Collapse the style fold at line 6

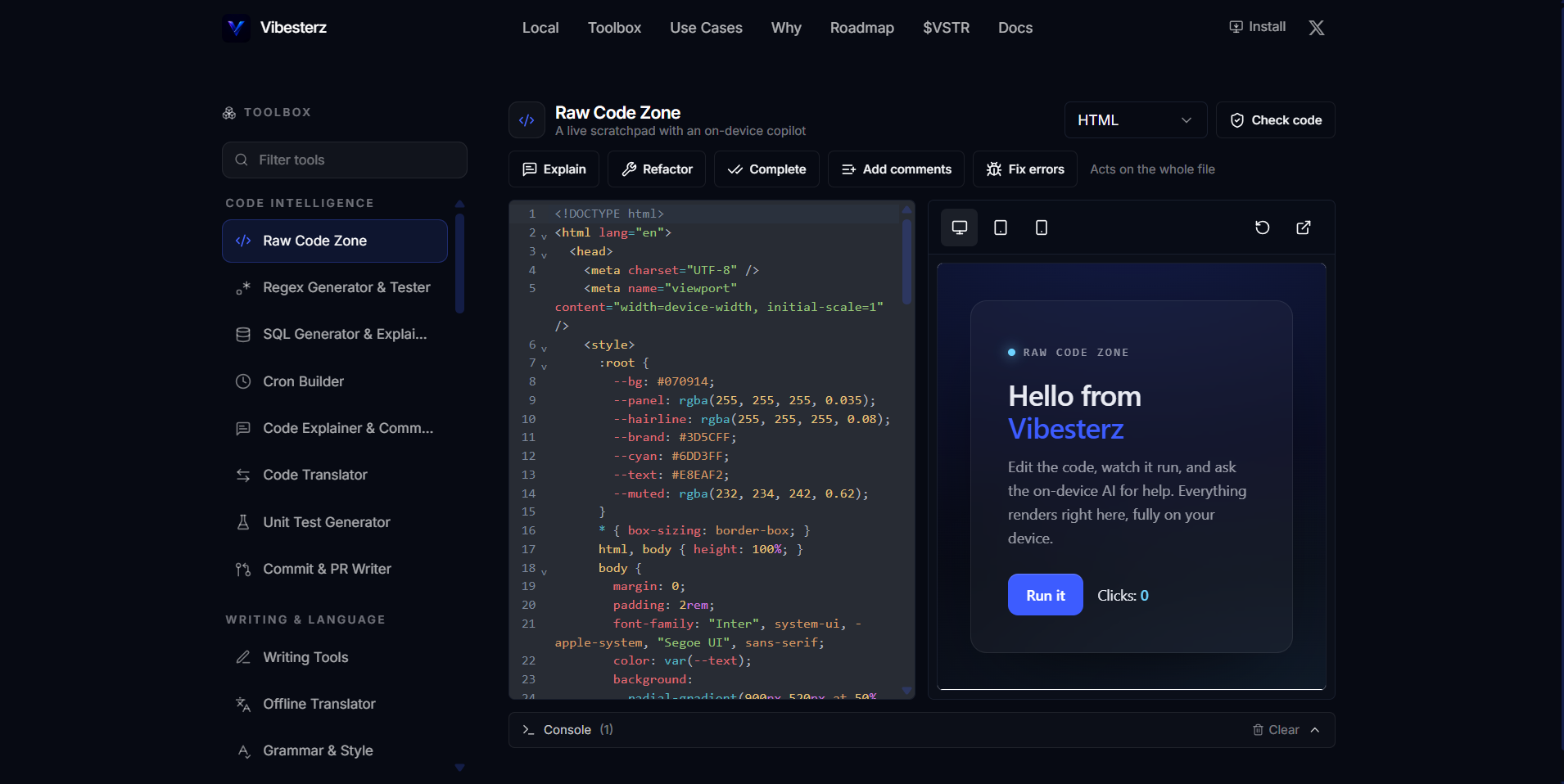[x=544, y=348]
